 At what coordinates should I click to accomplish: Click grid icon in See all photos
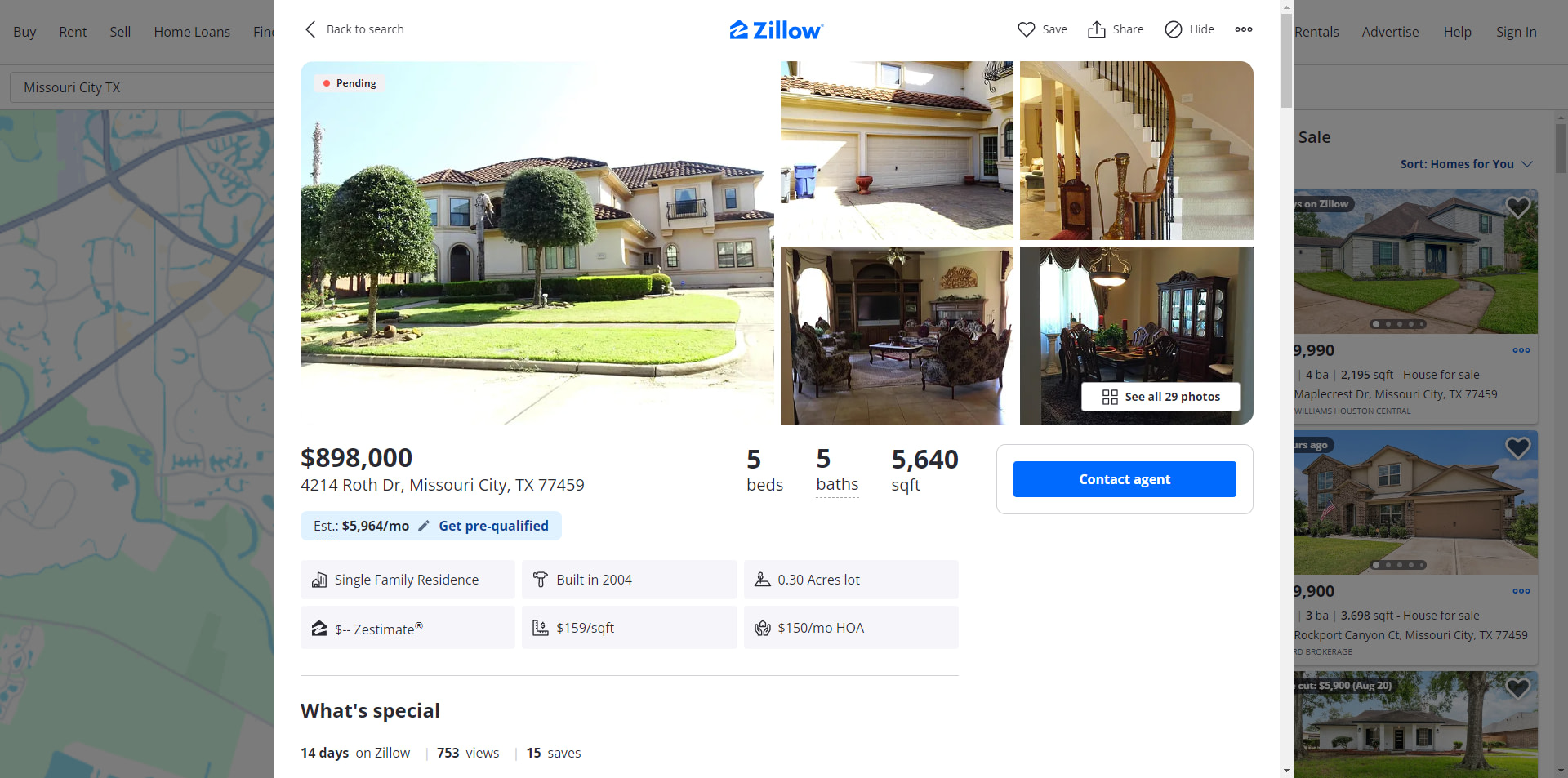point(1110,397)
